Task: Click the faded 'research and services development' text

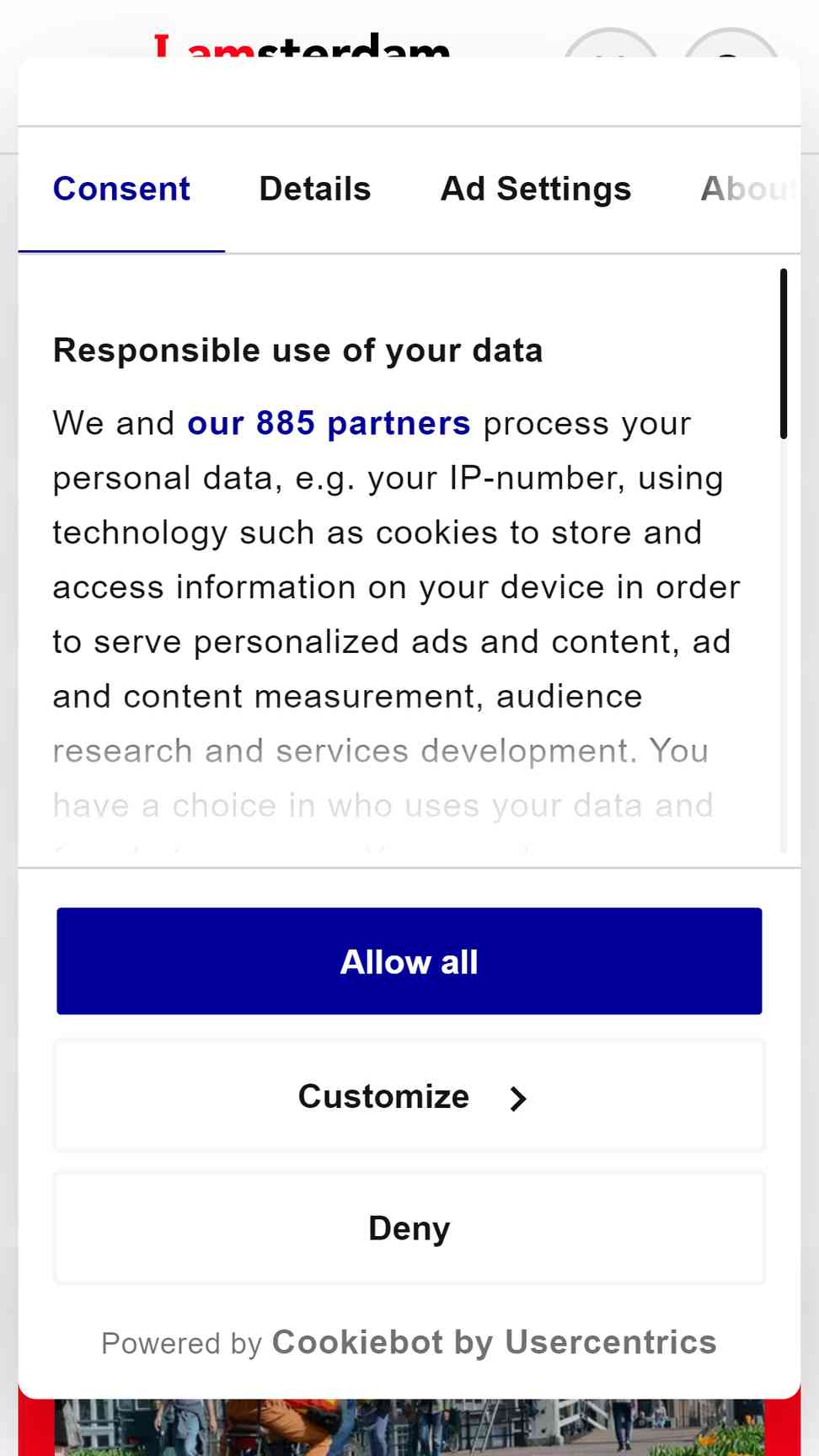Action: [x=345, y=751]
